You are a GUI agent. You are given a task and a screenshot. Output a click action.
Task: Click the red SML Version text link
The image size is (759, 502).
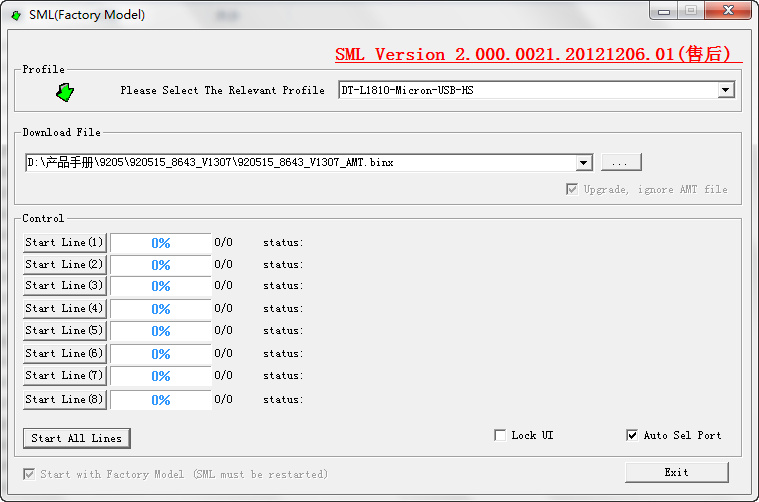pos(538,54)
